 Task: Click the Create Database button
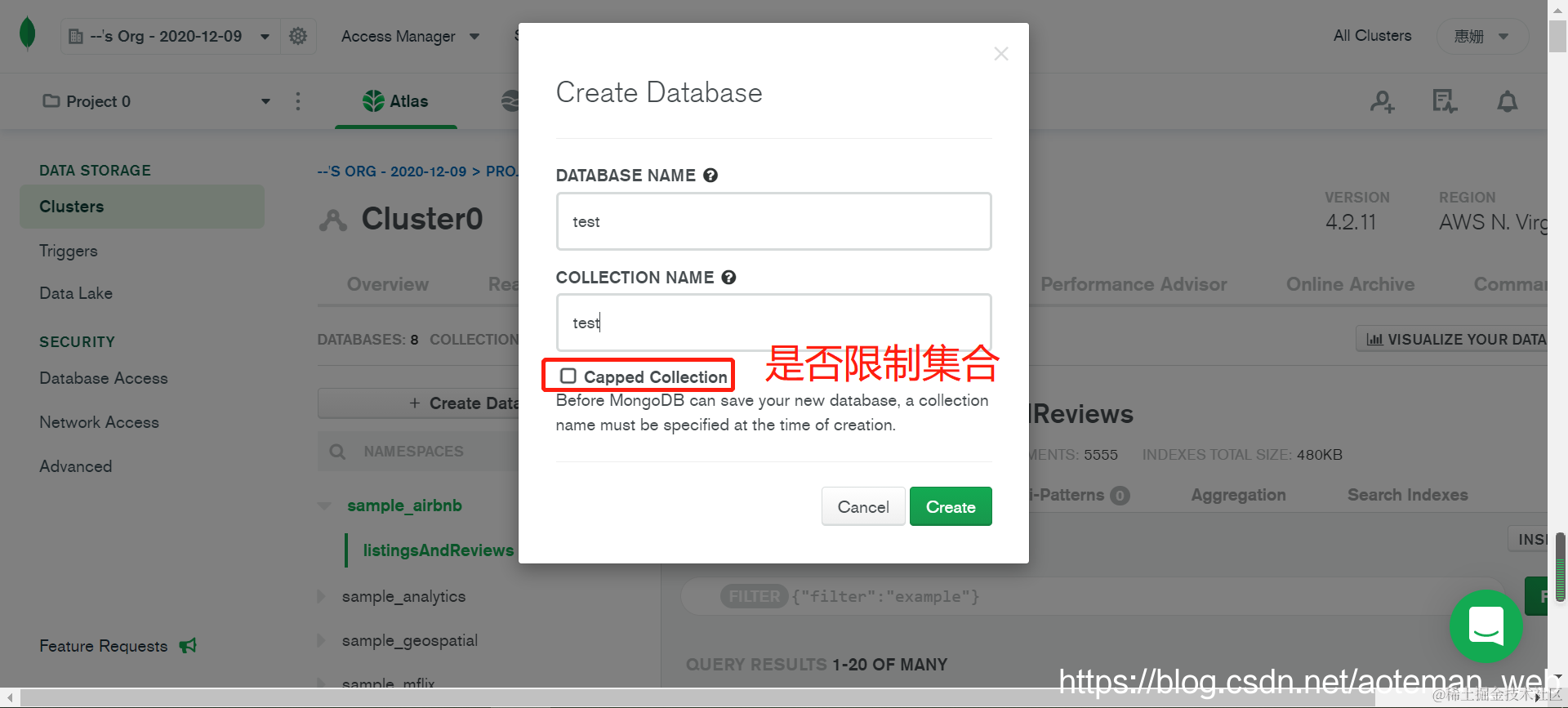point(418,403)
